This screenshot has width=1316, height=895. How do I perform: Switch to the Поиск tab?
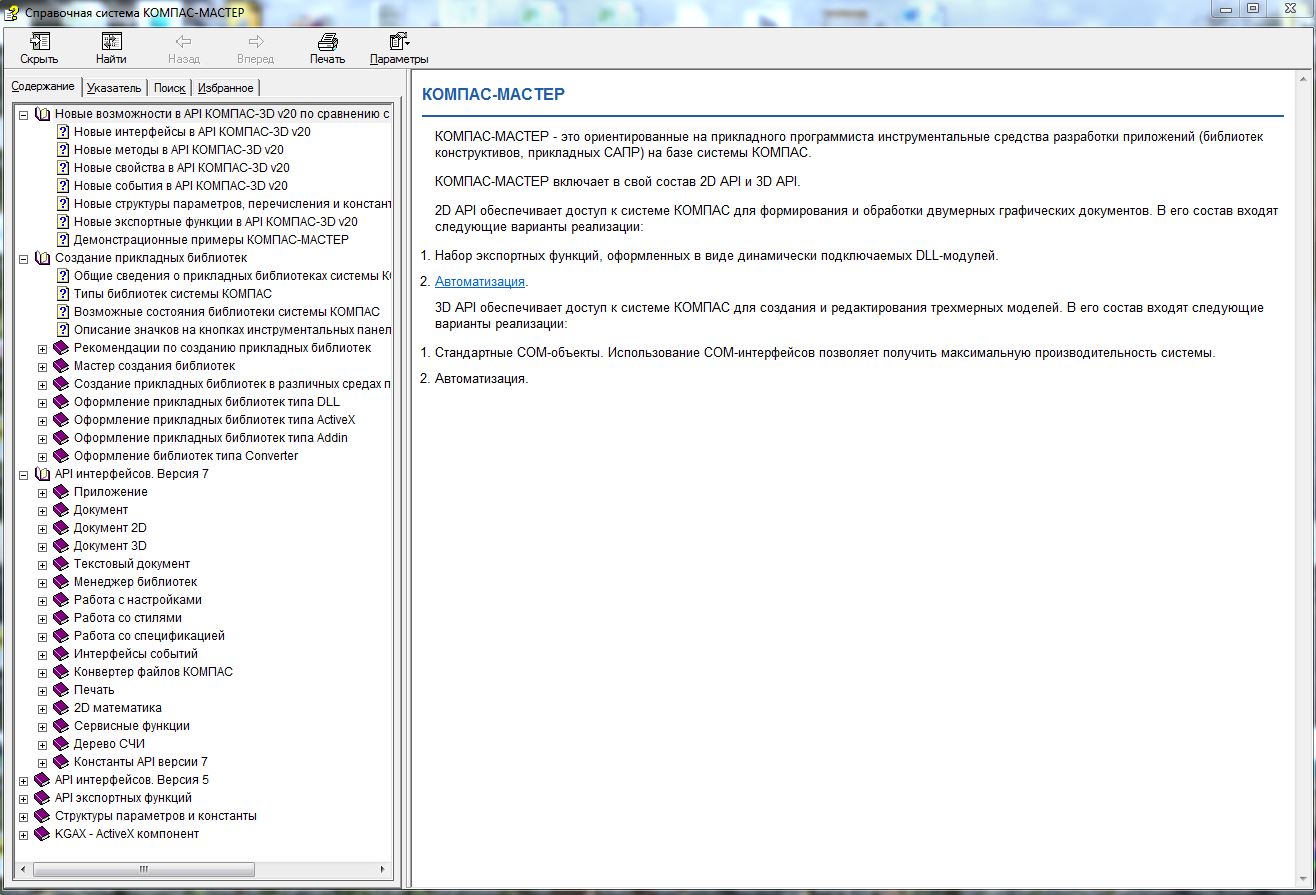click(x=169, y=88)
